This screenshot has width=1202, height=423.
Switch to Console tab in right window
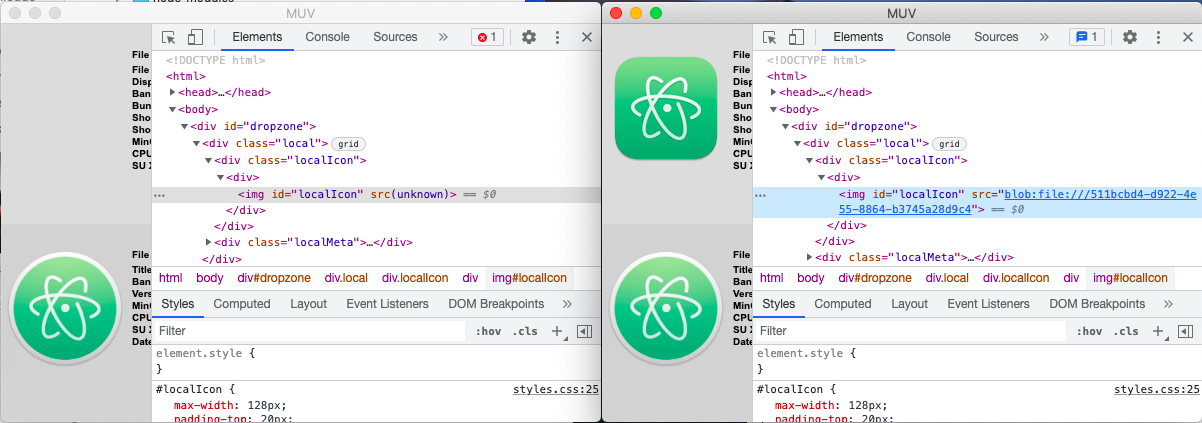(x=929, y=37)
